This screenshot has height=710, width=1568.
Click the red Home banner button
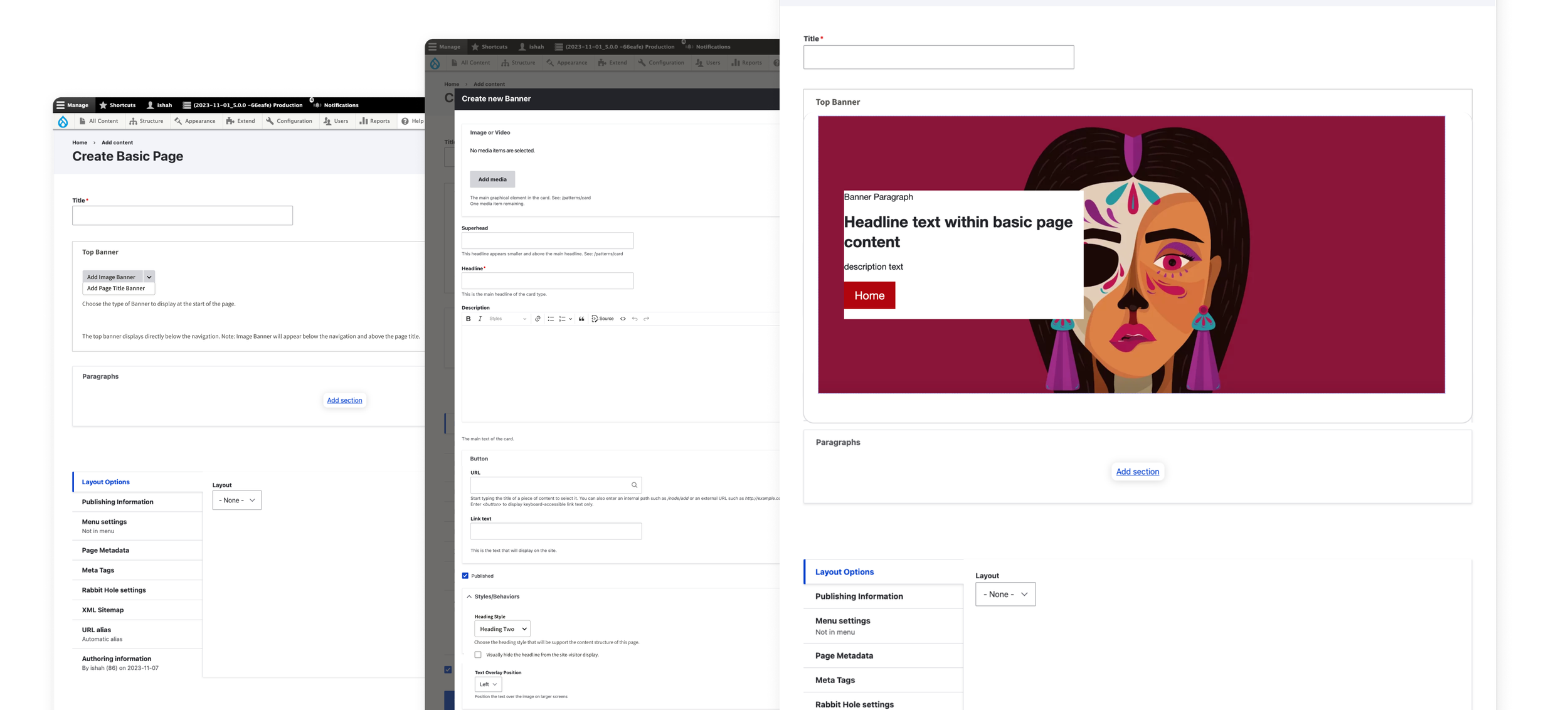tap(869, 295)
